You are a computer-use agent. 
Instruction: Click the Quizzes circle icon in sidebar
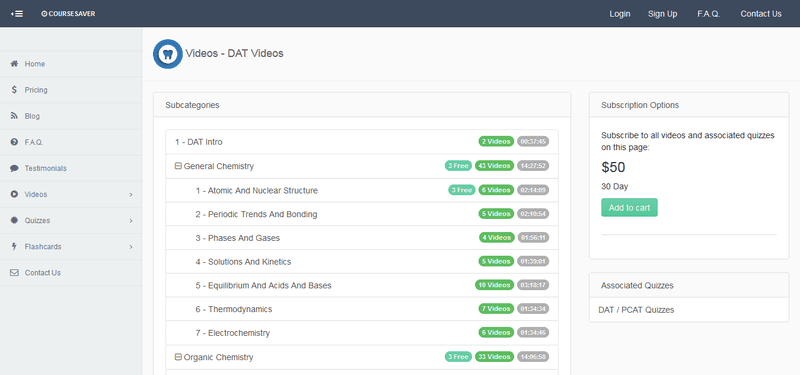coord(14,220)
